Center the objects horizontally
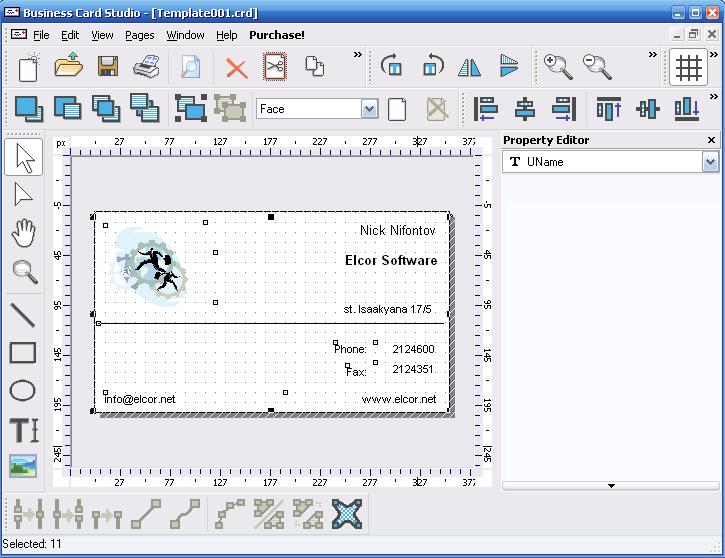The width and height of the screenshot is (725, 558). coord(525,109)
